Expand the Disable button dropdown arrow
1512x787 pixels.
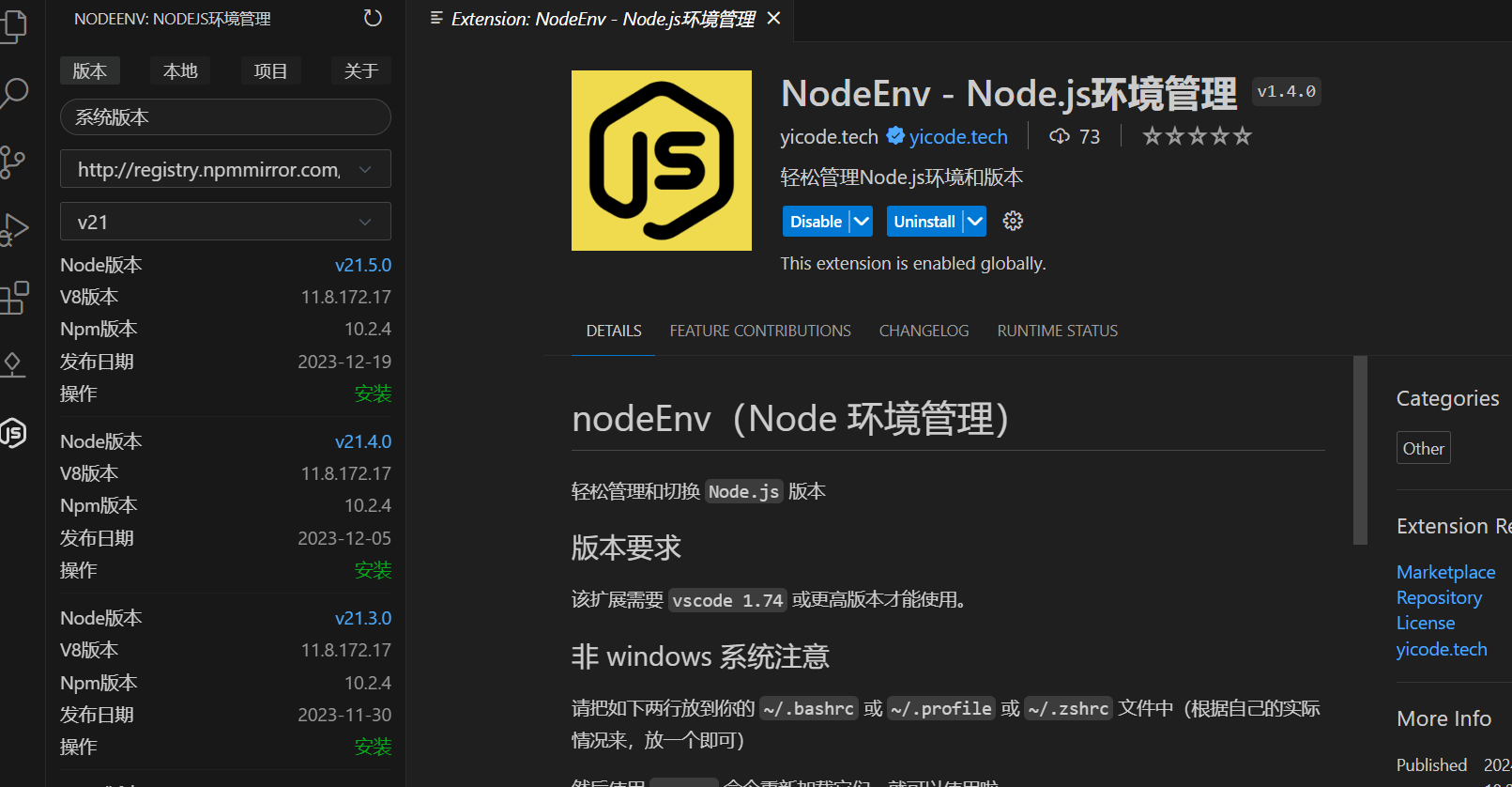862,222
